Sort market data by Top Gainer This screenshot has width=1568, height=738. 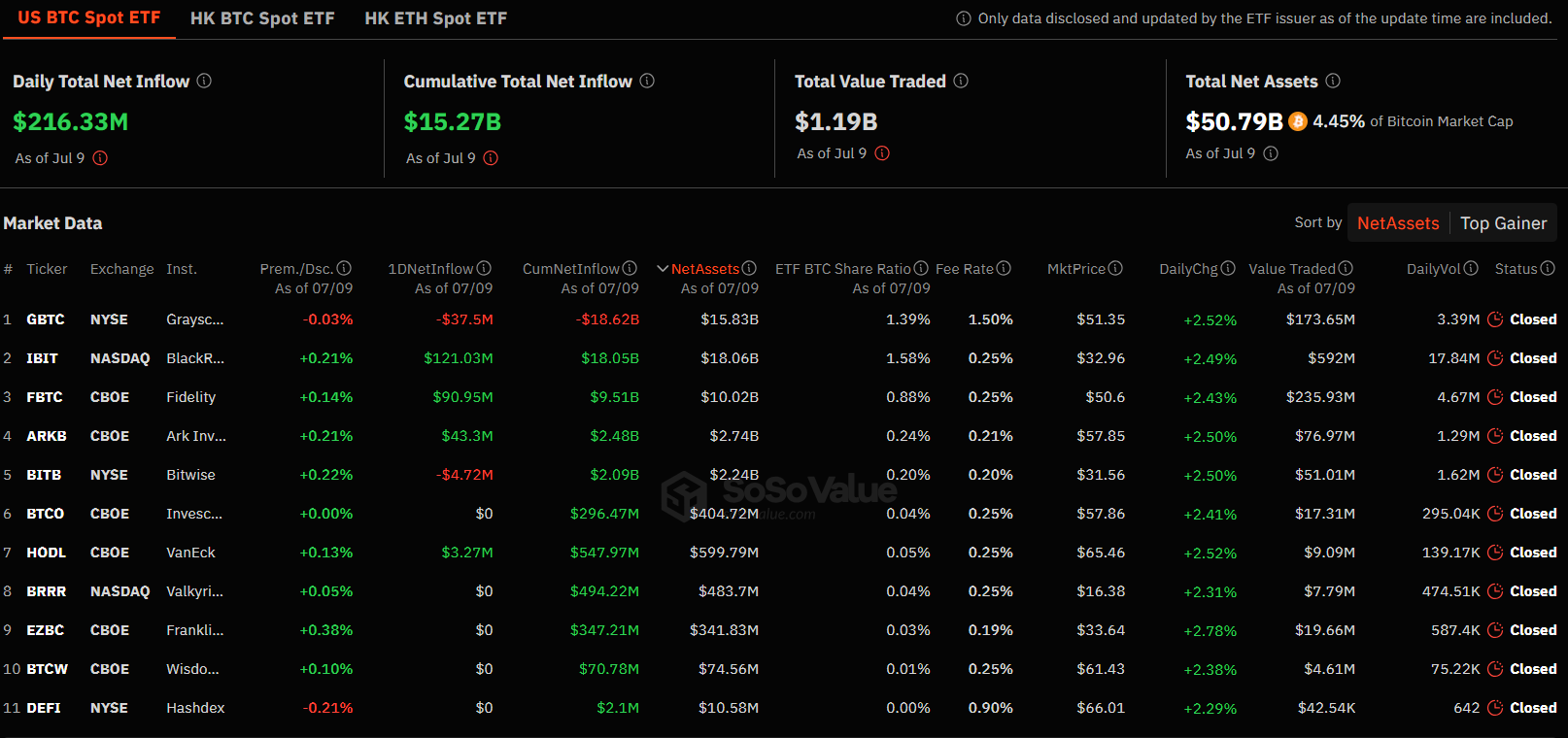(1503, 223)
